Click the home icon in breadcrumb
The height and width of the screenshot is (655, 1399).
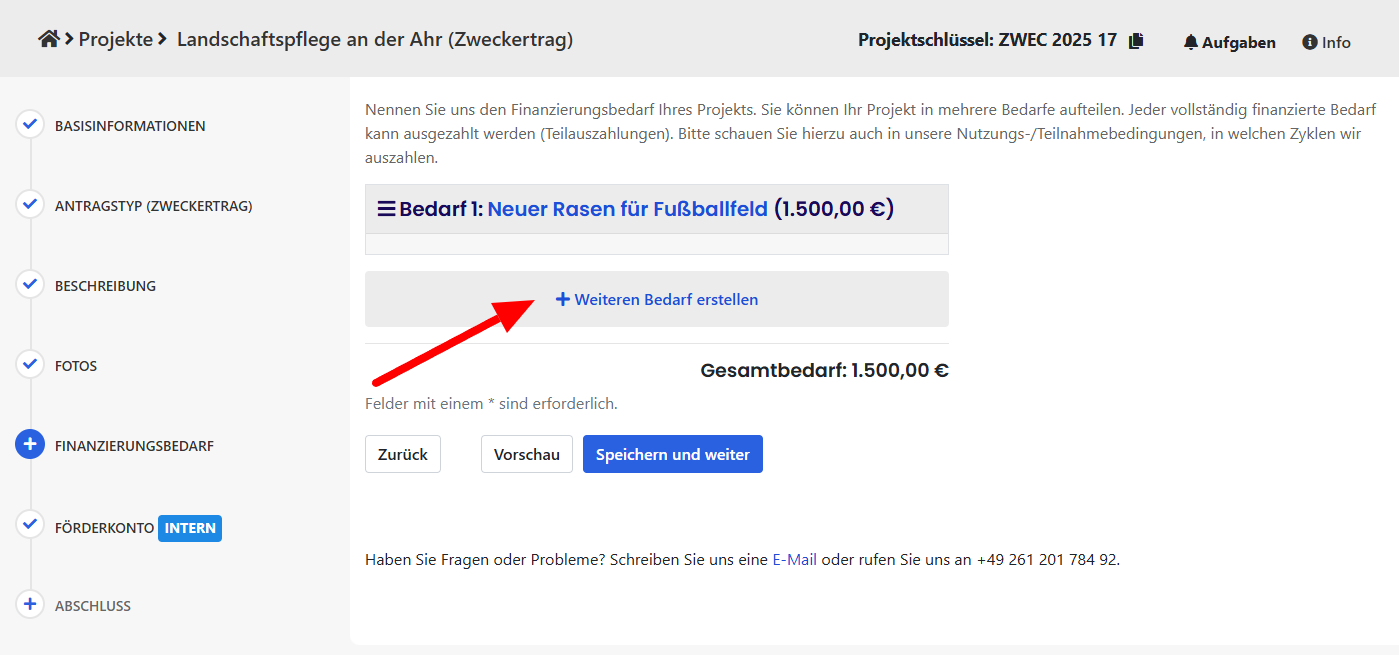point(48,39)
